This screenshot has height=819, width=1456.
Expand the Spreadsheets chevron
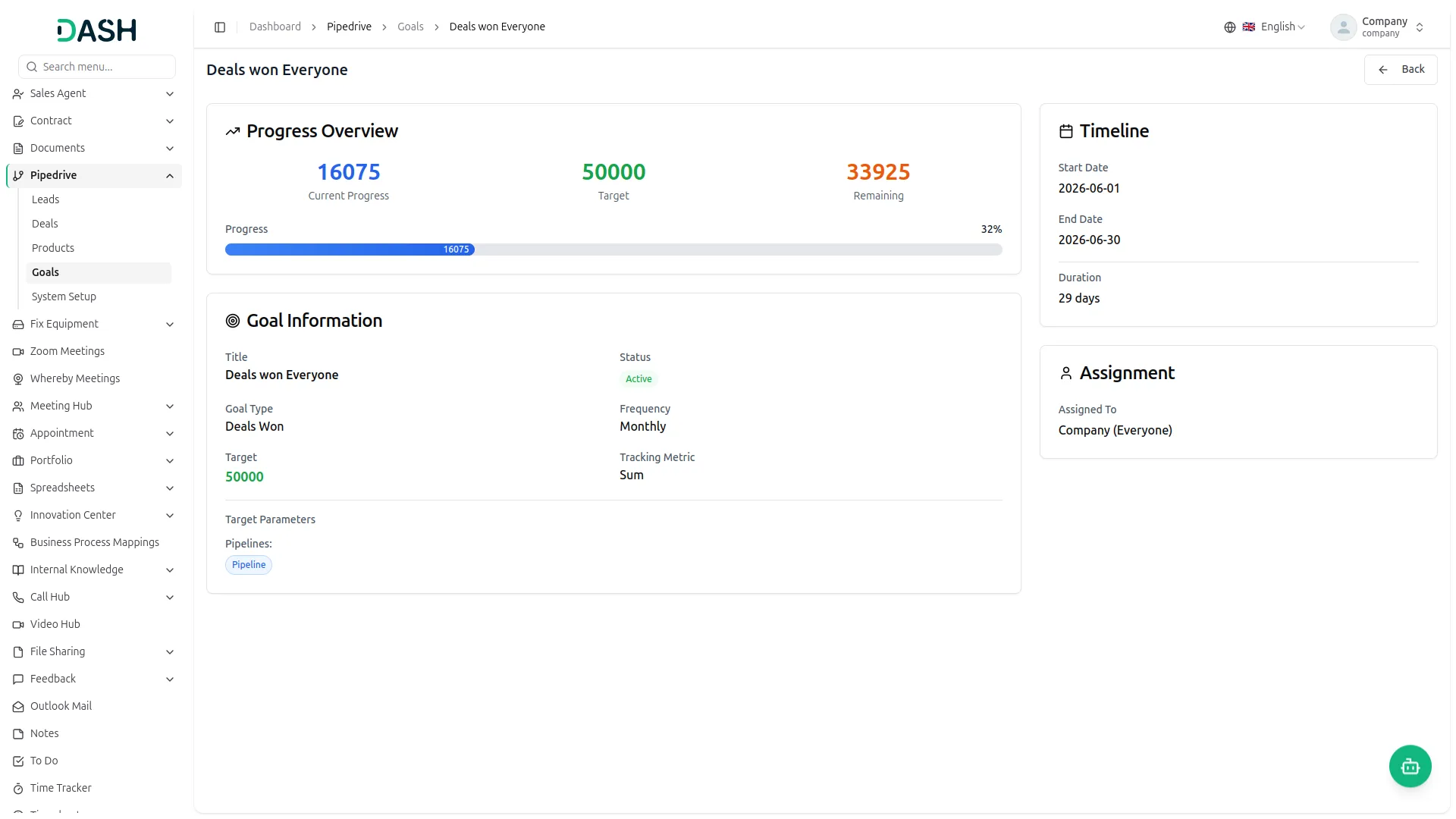point(170,488)
